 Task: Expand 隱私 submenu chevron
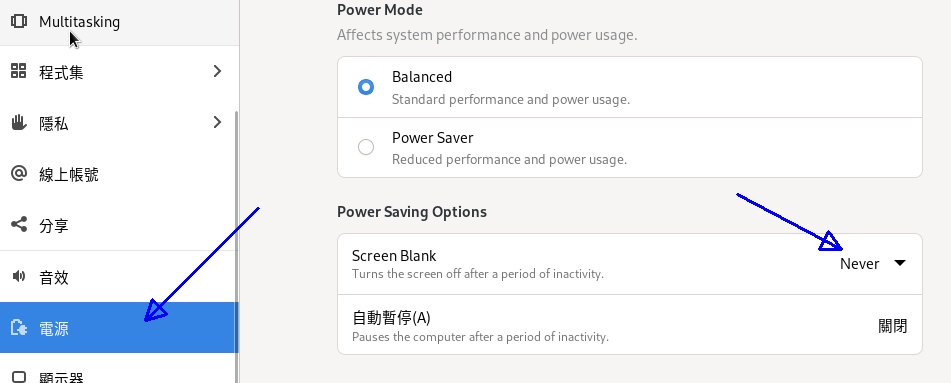(x=218, y=123)
